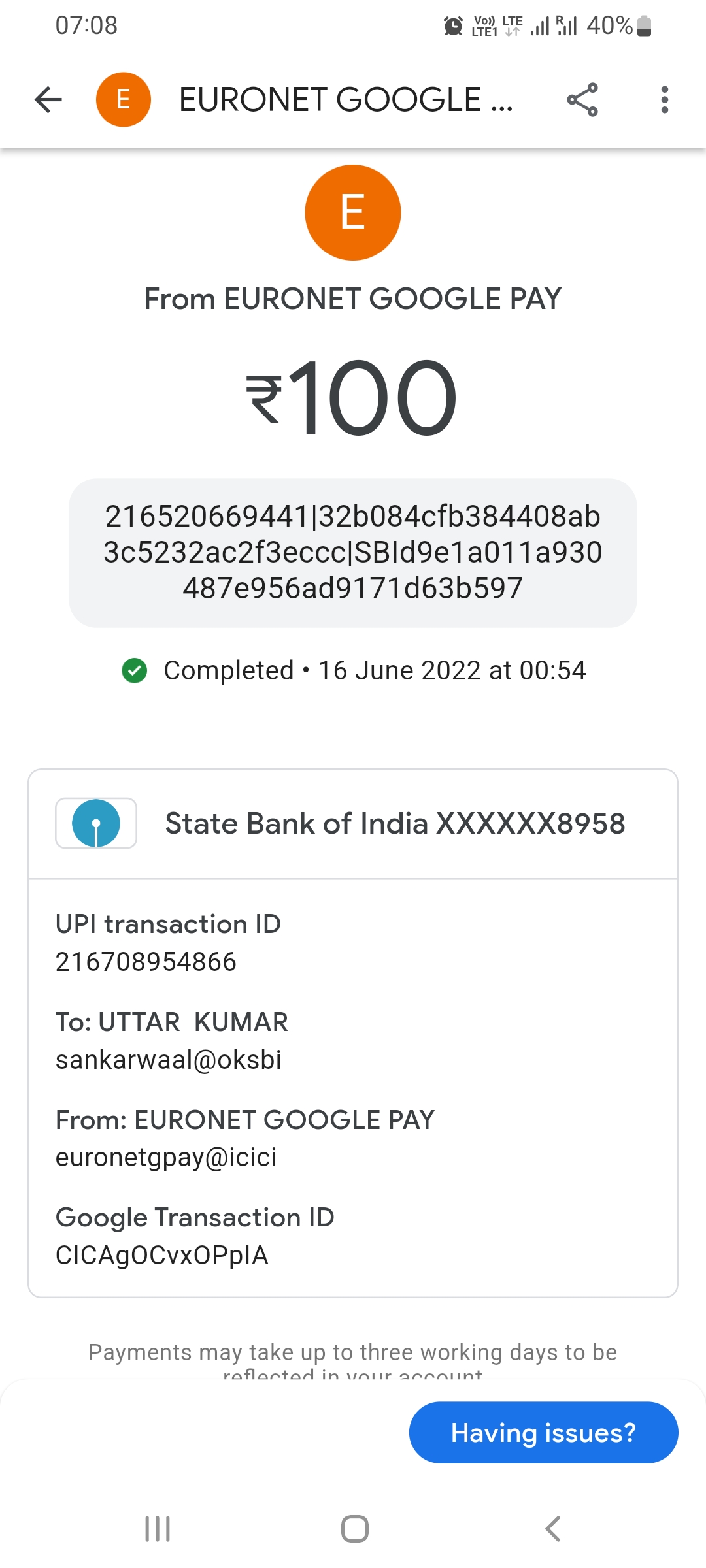Tap the grey transaction note bubble
This screenshot has height=1568, width=706.
(352, 553)
